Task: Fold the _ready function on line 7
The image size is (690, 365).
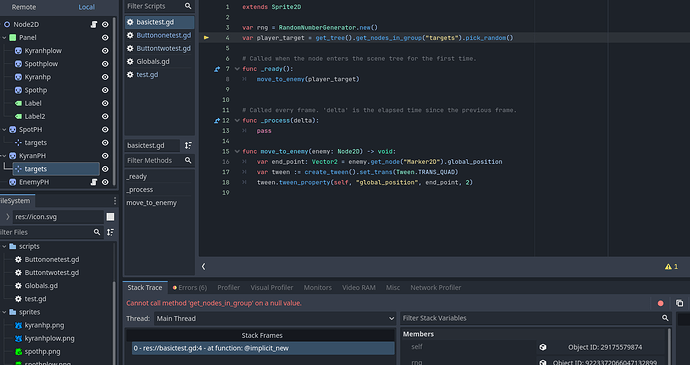Action: [x=237, y=69]
